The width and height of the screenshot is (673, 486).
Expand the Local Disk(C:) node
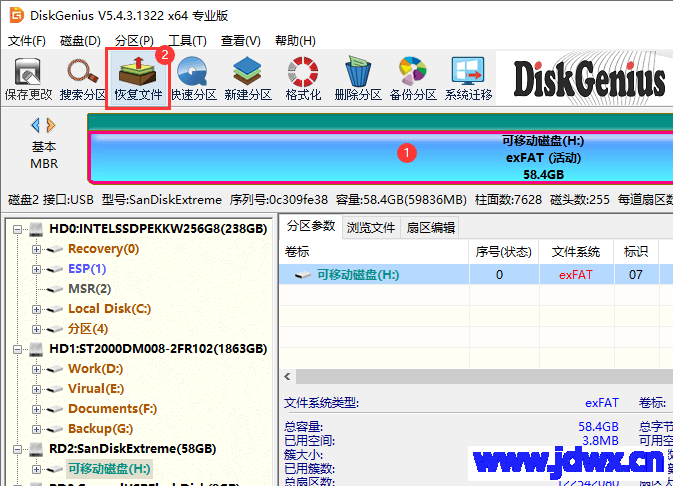click(x=36, y=310)
